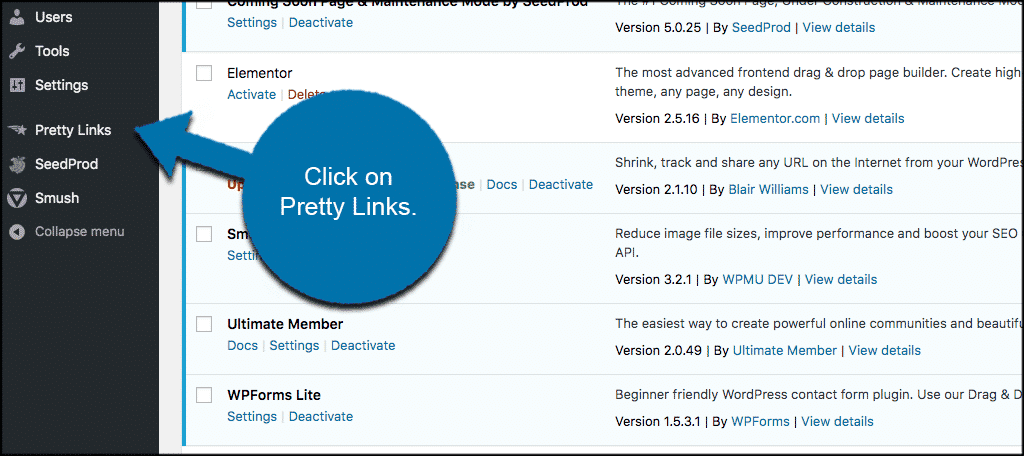Viewport: 1024px width, 456px height.
Task: Deactivate the Pretty Links plugin
Action: [x=561, y=184]
